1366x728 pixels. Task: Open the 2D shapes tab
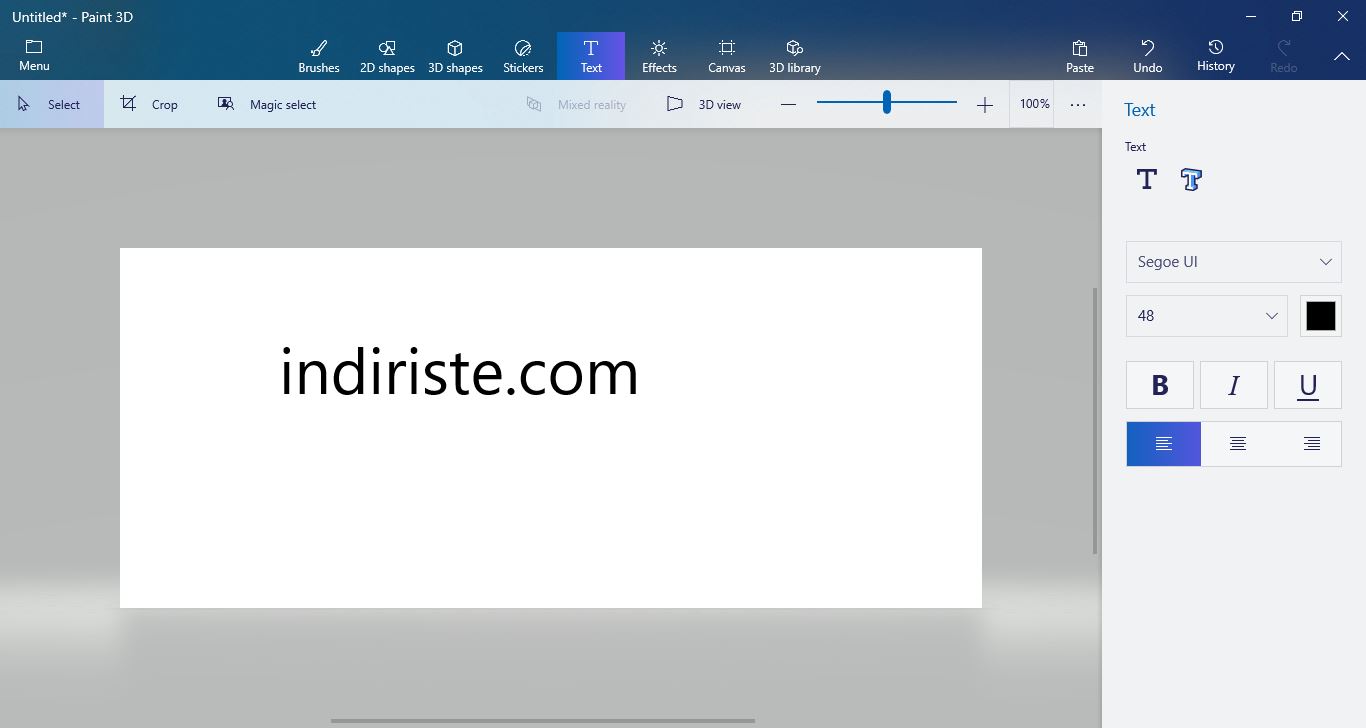point(387,56)
